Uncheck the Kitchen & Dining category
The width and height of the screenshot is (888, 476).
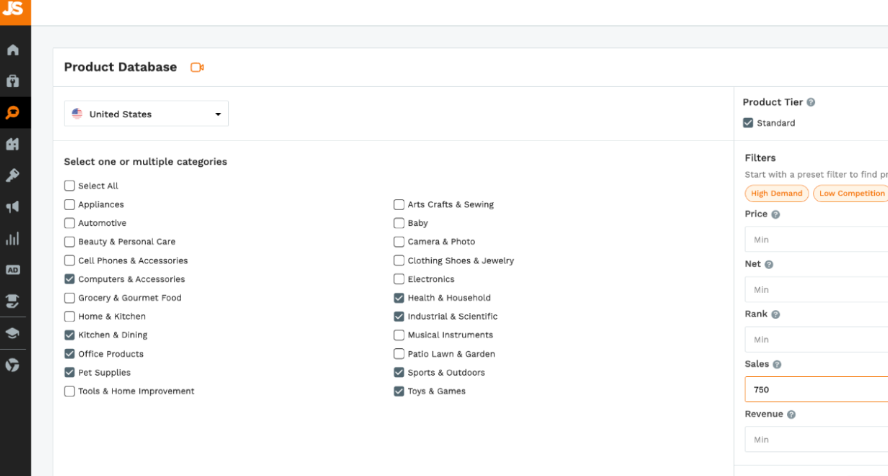[x=70, y=335]
